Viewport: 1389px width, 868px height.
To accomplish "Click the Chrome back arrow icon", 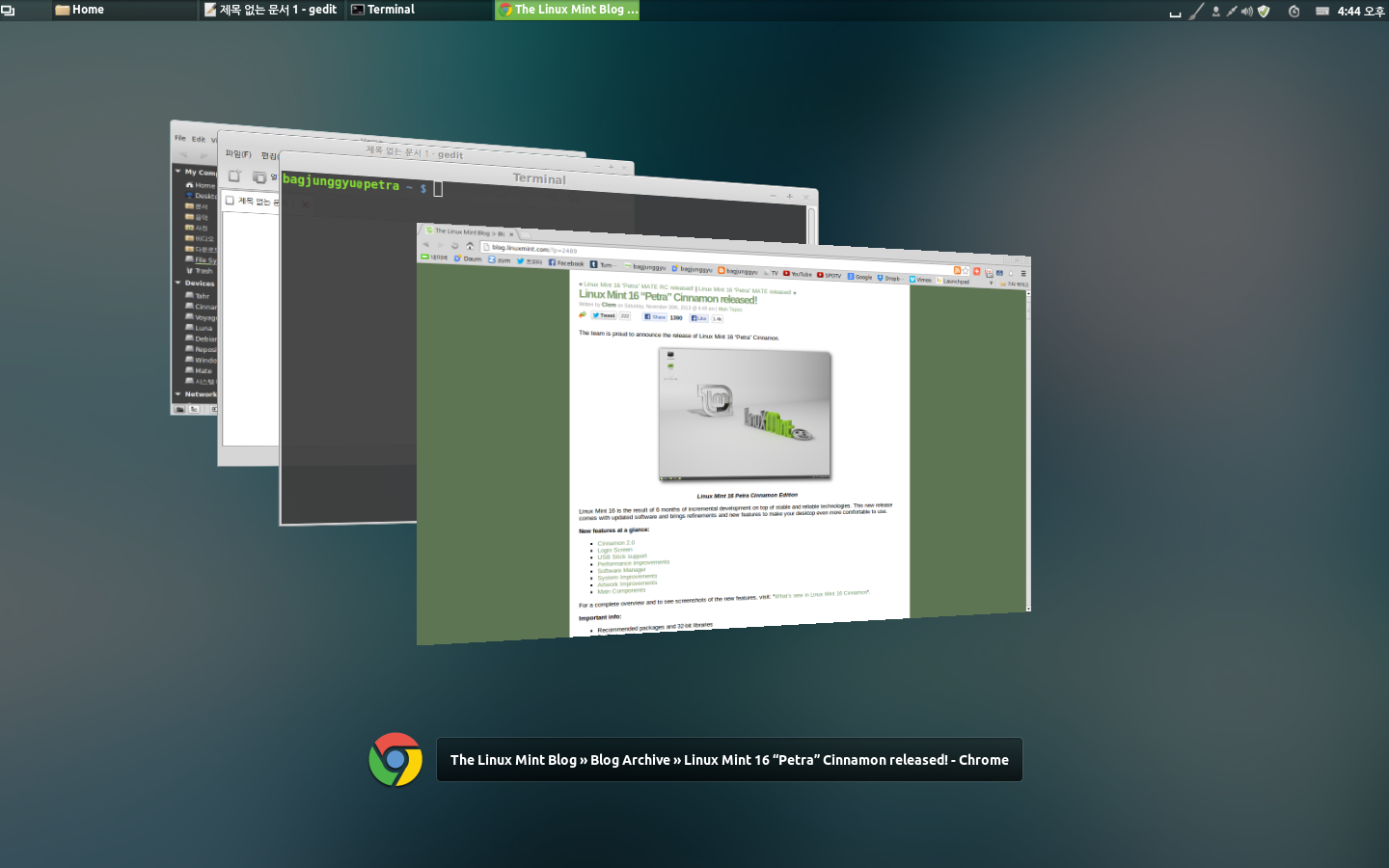I will coord(425,244).
